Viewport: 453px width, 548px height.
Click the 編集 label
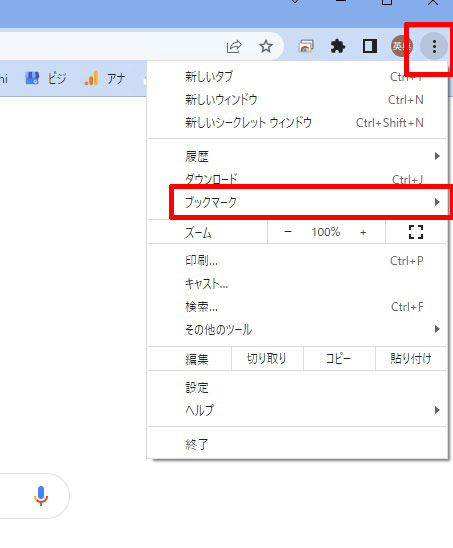click(x=197, y=359)
